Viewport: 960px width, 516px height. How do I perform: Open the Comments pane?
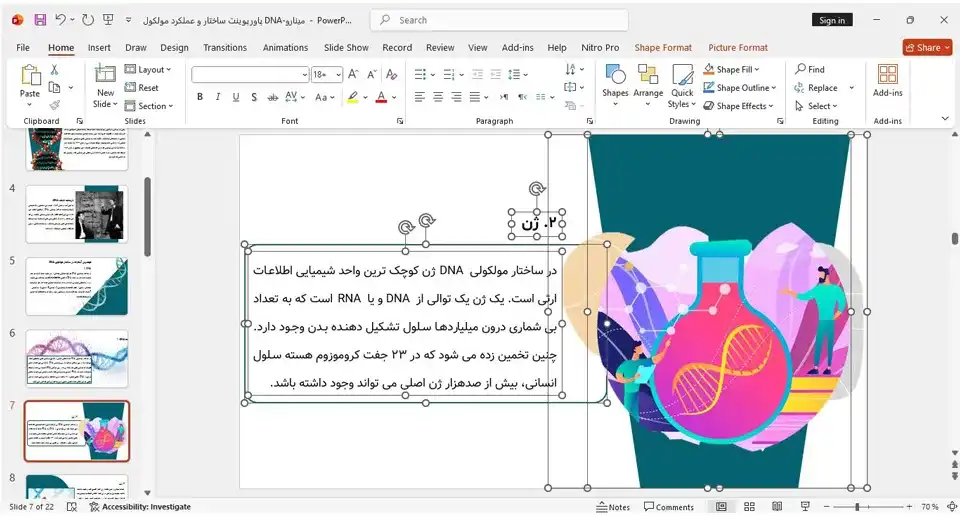(x=669, y=507)
